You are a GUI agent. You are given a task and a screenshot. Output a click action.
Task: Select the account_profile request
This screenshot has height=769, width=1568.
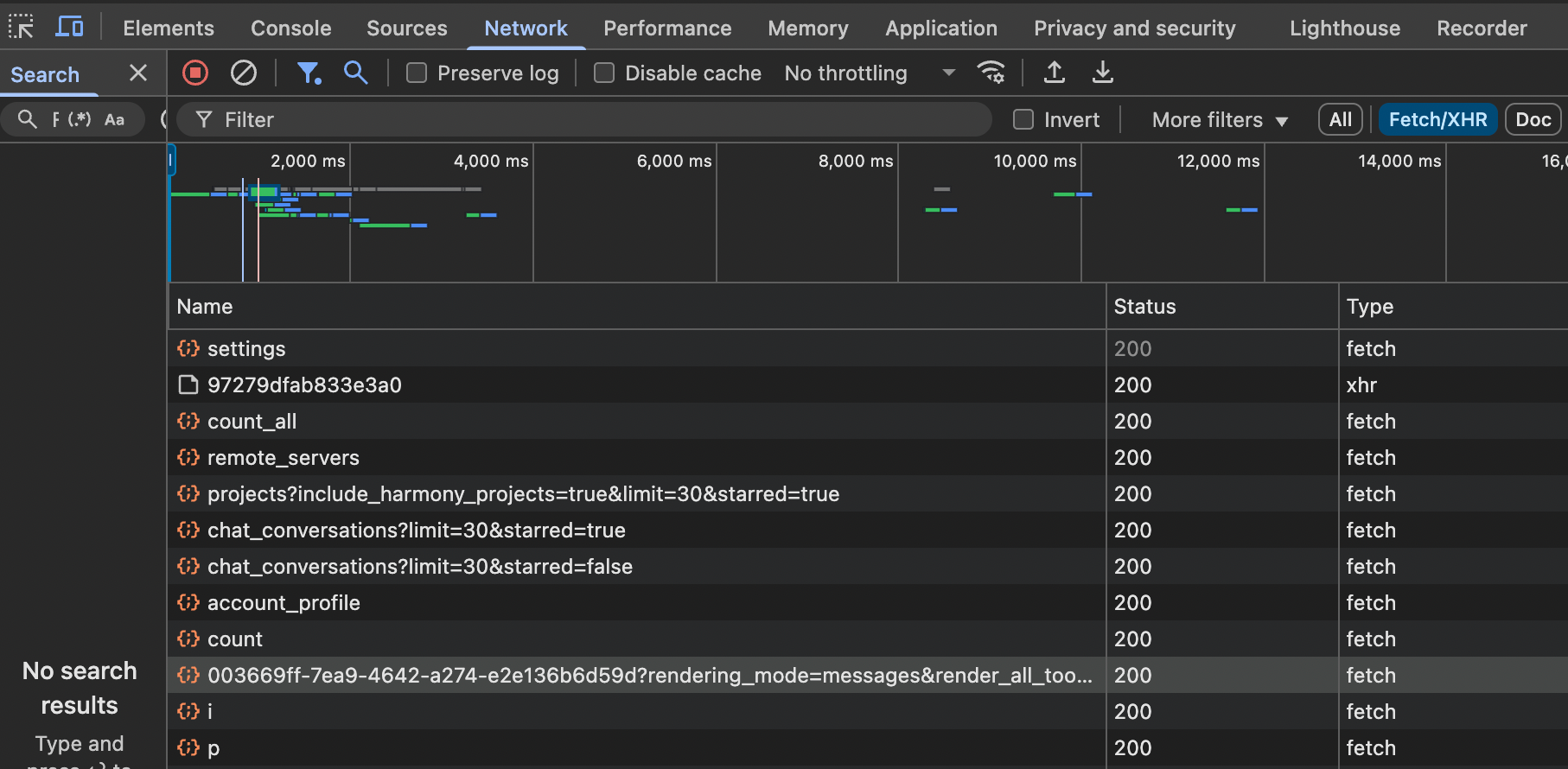click(x=868, y=602)
